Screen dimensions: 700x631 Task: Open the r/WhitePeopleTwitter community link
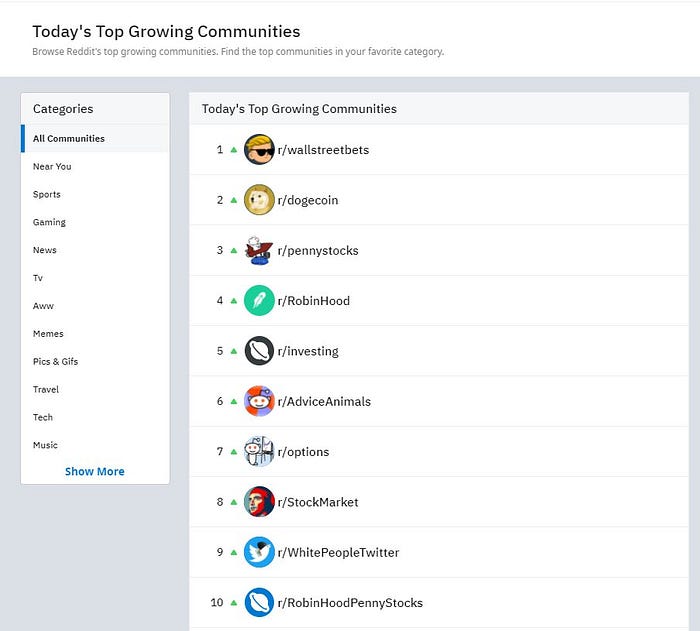click(338, 553)
